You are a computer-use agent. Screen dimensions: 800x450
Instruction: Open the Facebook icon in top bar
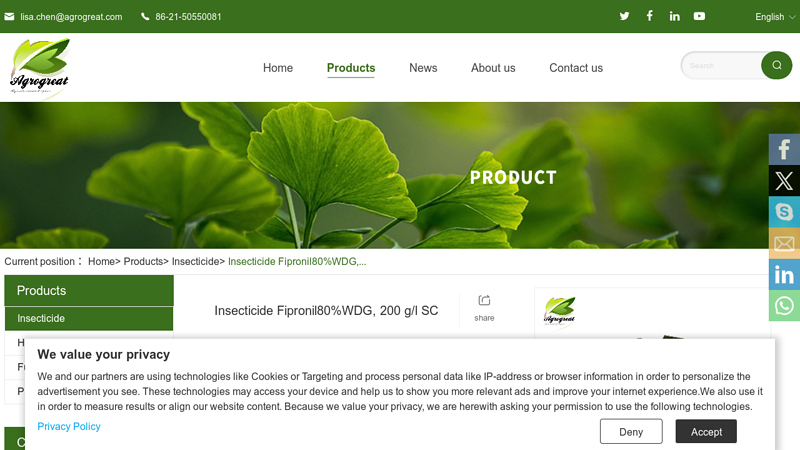(x=649, y=16)
